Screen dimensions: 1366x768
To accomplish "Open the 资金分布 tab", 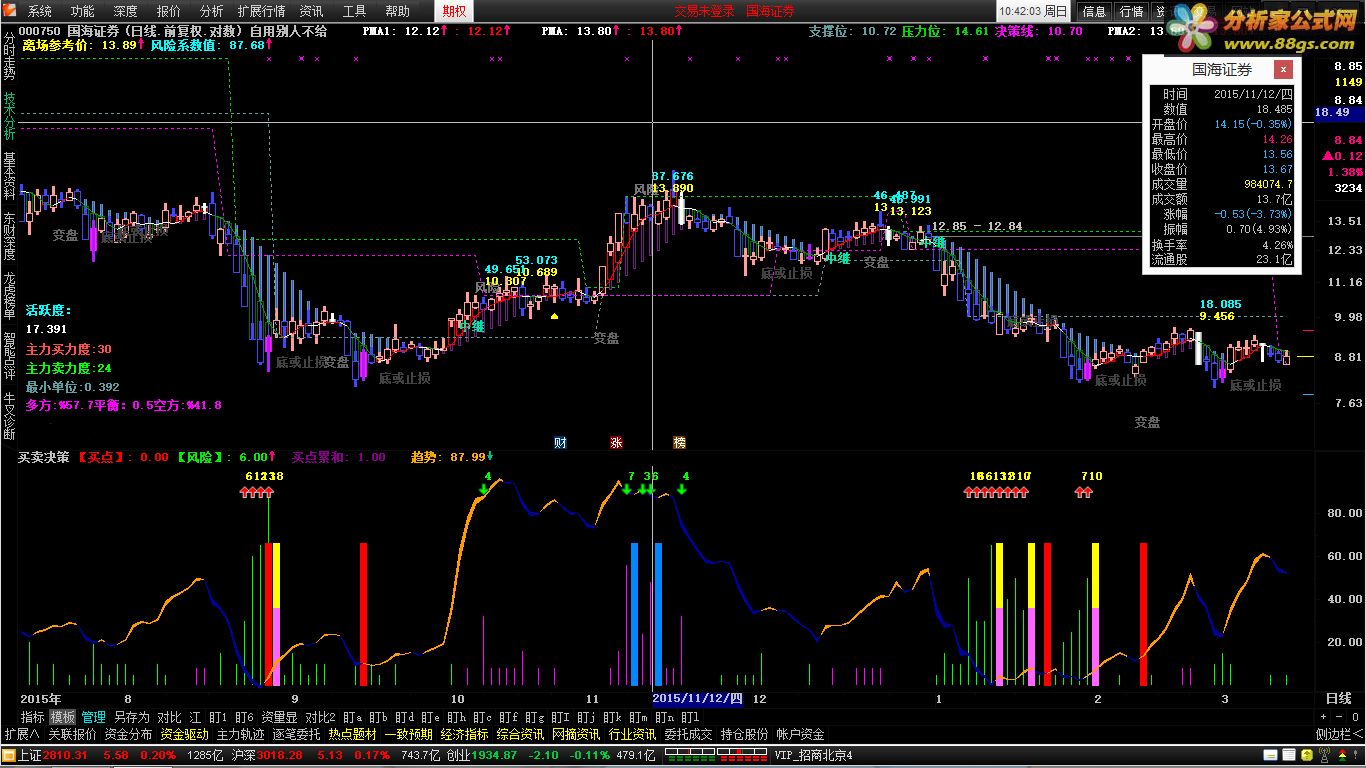I will (129, 734).
